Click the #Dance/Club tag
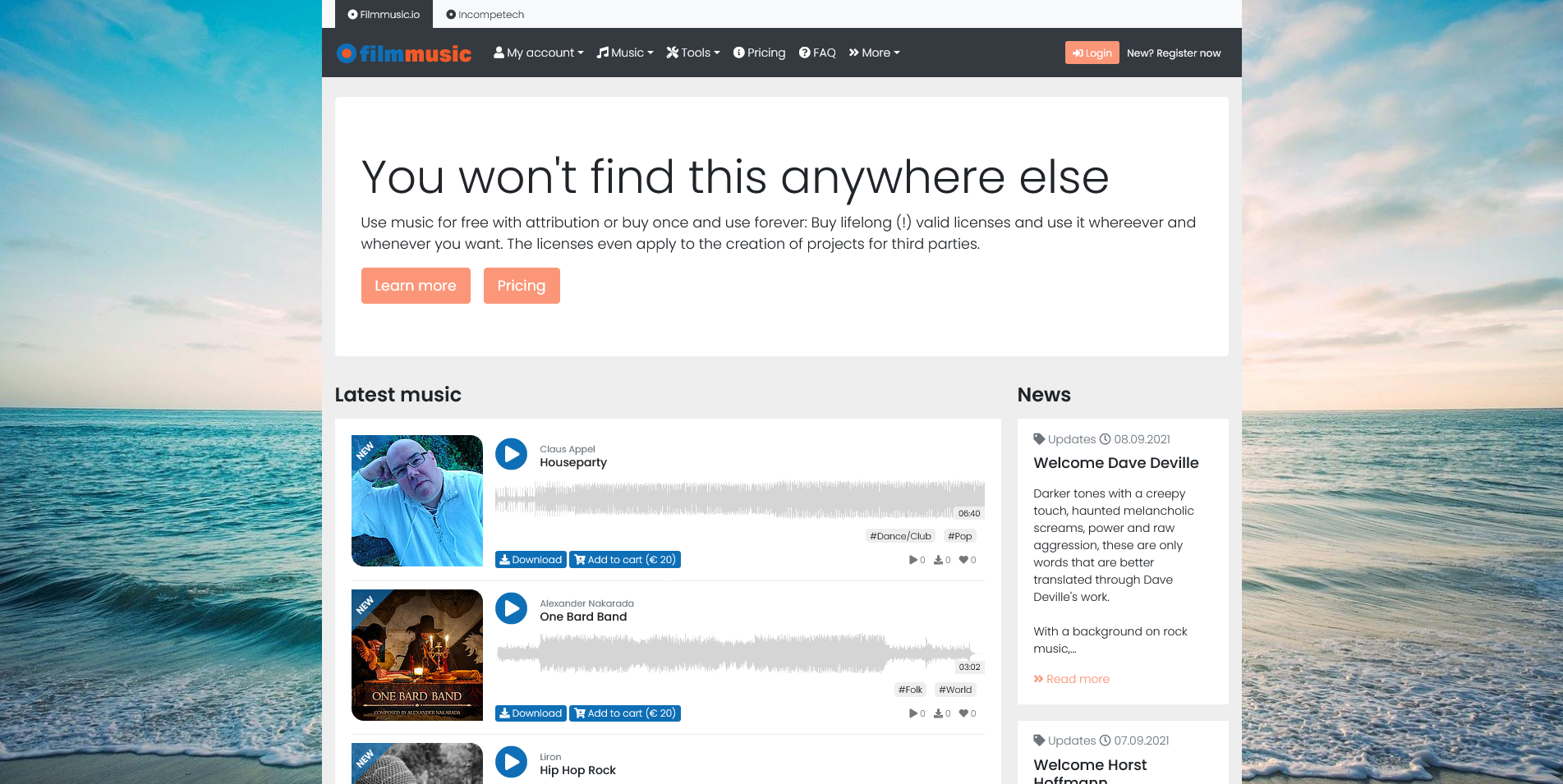 pyautogui.click(x=900, y=536)
